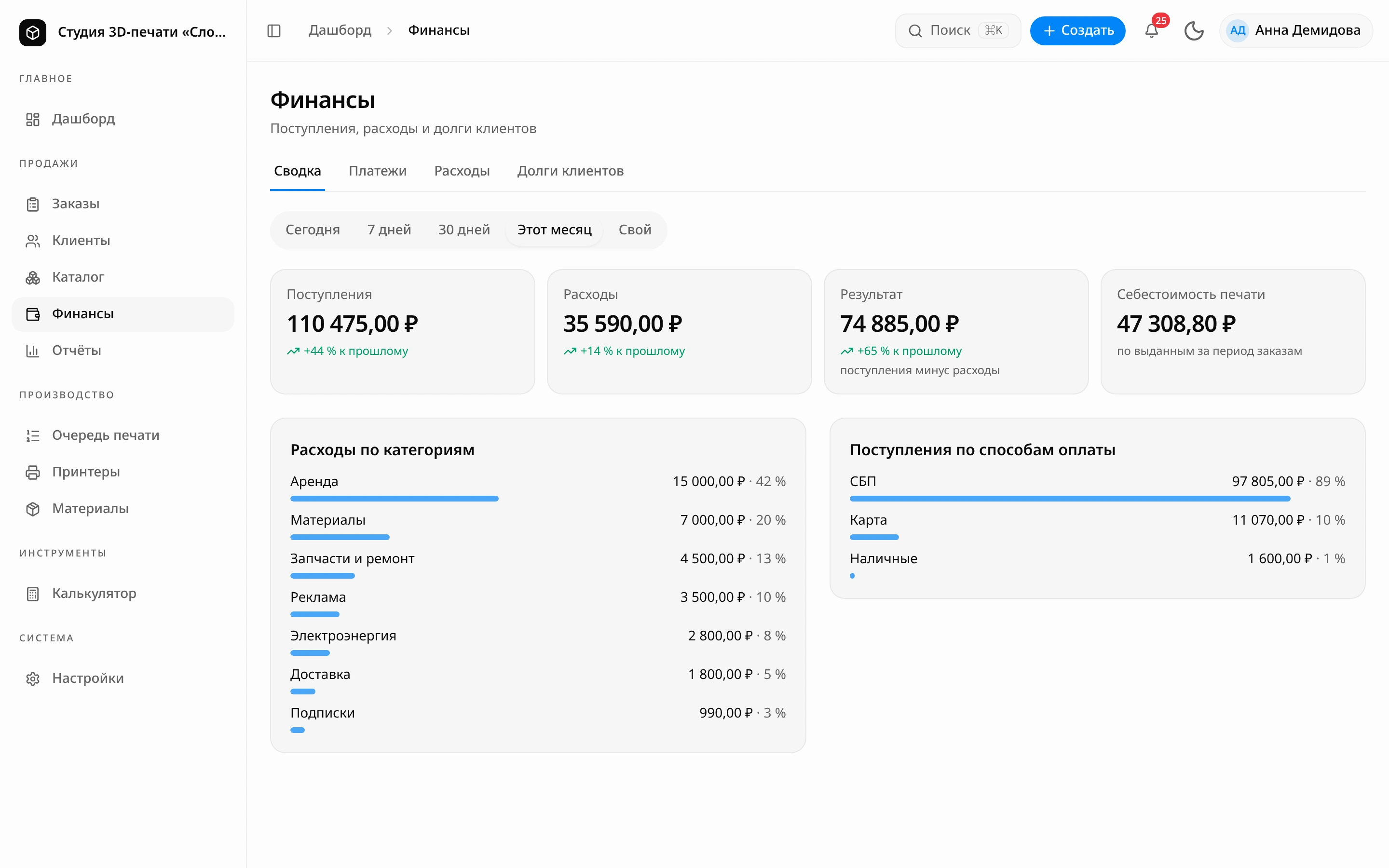Click the studio name 'Студия 3D-печати'
This screenshot has width=1389, height=868.
[142, 32]
